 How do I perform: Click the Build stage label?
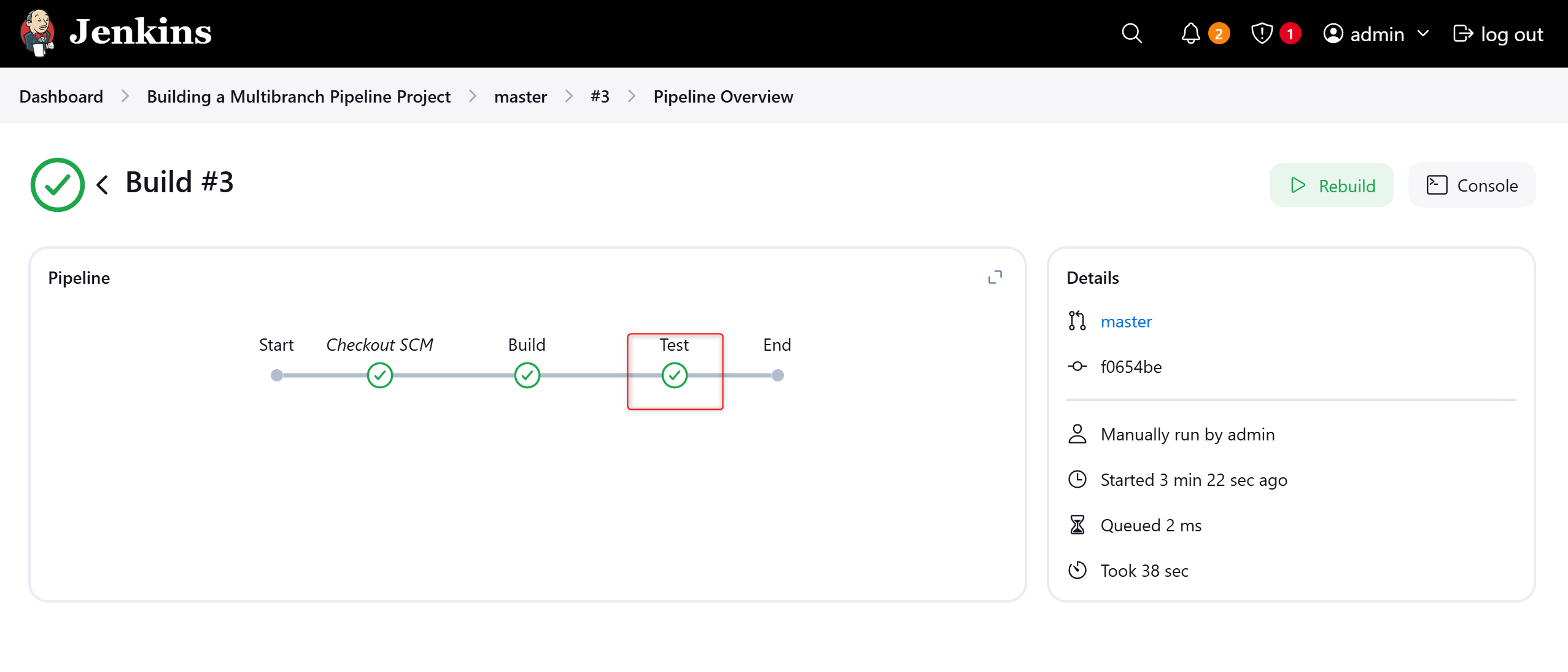click(x=527, y=345)
